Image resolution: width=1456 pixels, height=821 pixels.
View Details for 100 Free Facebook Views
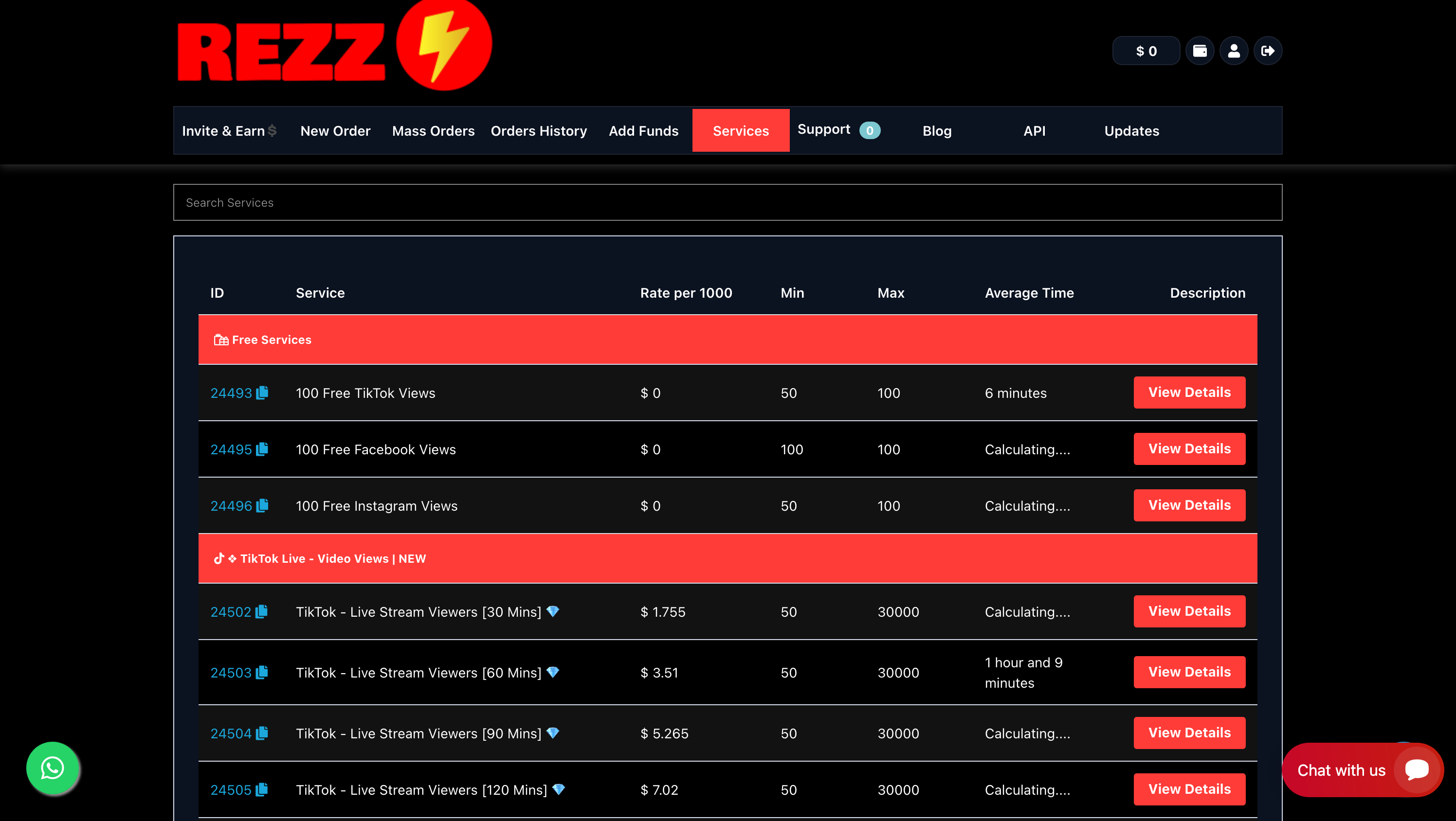point(1189,448)
